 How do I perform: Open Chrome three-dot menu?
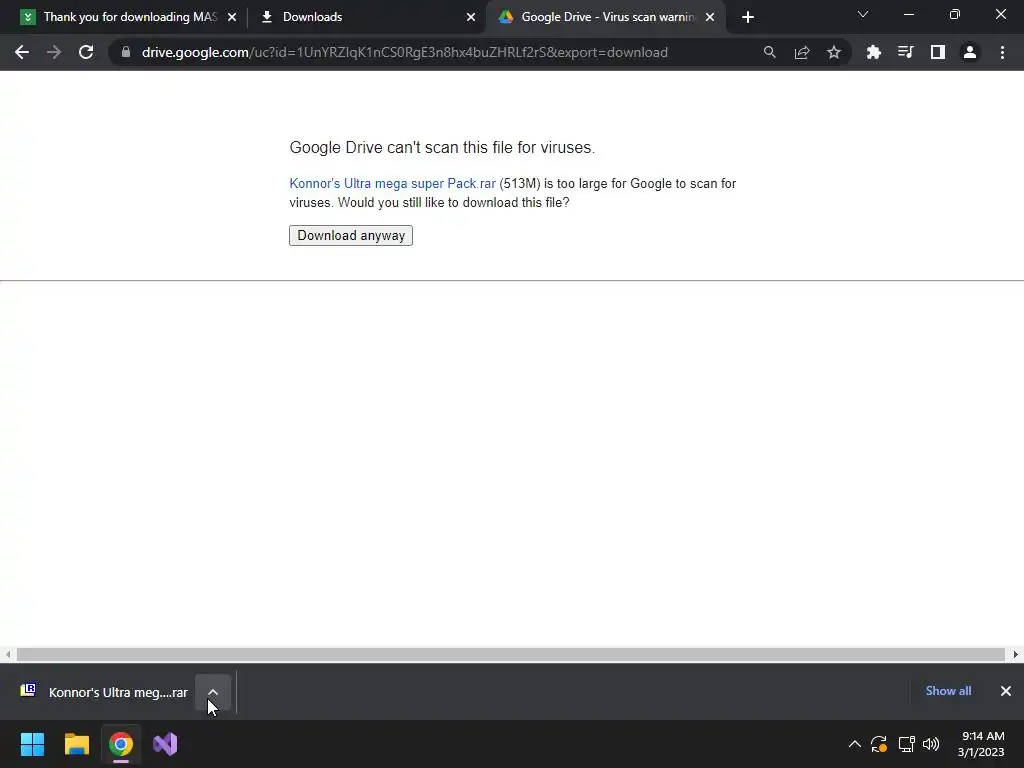coord(1002,52)
